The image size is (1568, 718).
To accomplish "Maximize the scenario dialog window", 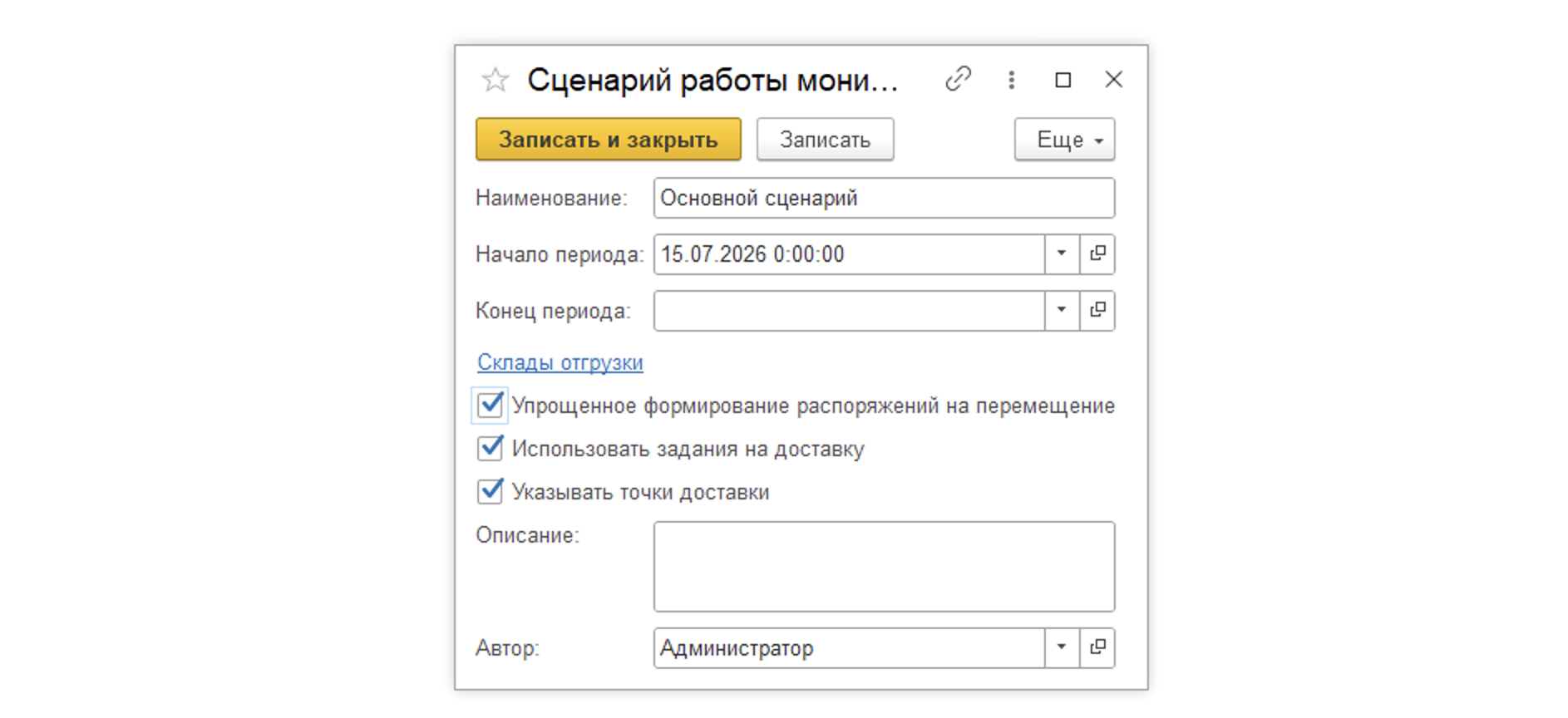I will [x=1063, y=80].
